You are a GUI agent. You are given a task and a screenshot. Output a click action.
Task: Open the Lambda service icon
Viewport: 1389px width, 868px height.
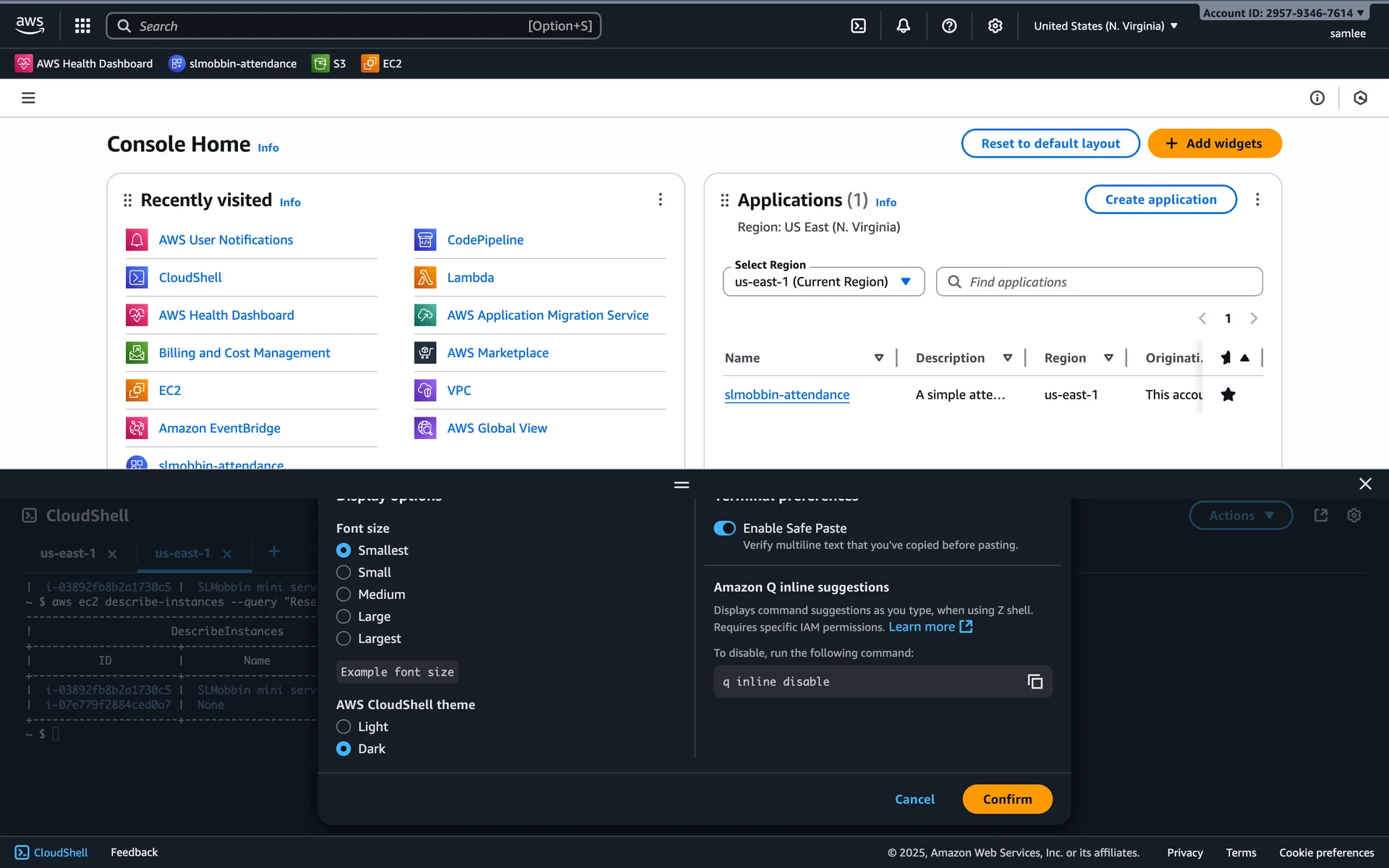pyautogui.click(x=425, y=278)
